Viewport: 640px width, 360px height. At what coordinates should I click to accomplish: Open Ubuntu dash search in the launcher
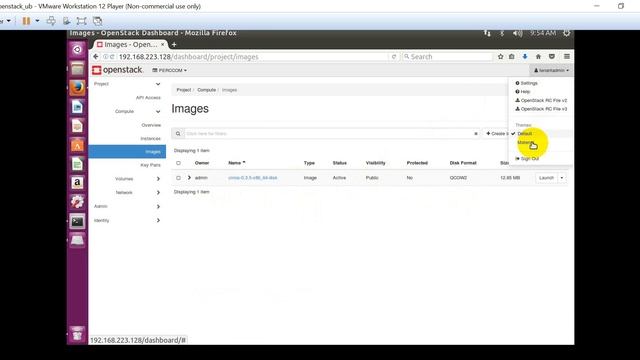pyautogui.click(x=77, y=50)
